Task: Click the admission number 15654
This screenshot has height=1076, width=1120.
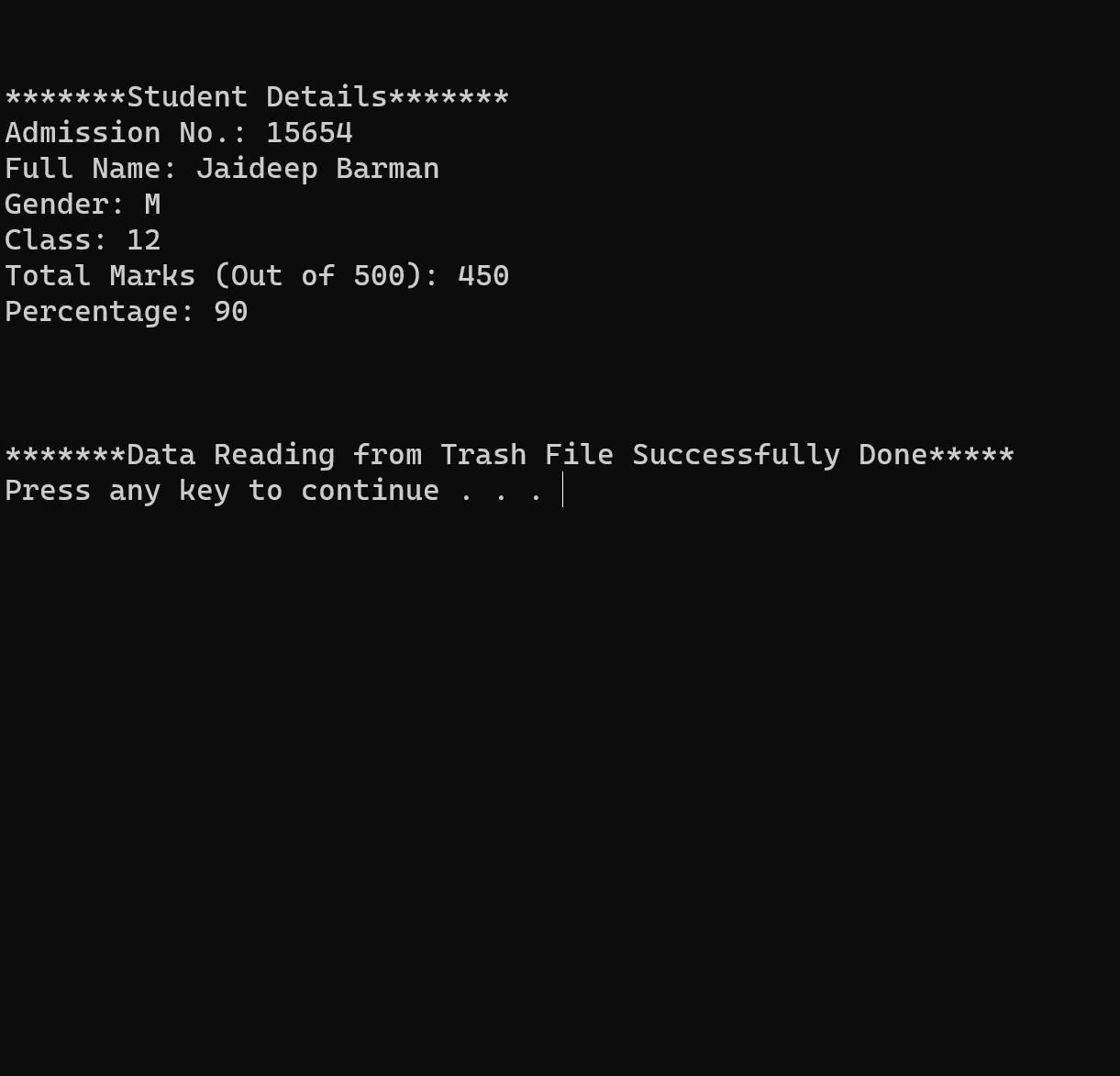Action: [x=309, y=133]
